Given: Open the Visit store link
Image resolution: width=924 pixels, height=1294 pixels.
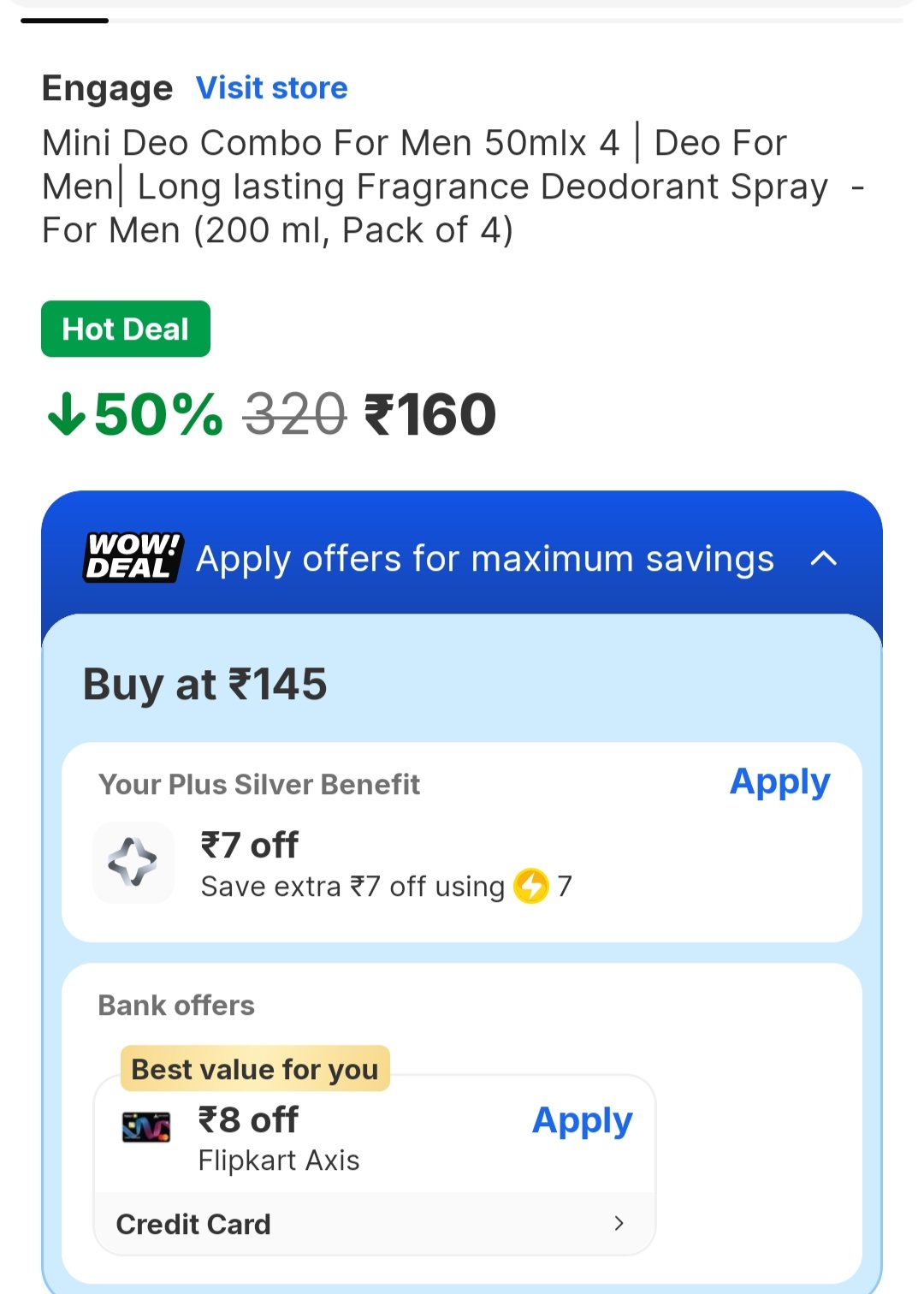Looking at the screenshot, I should pos(271,88).
